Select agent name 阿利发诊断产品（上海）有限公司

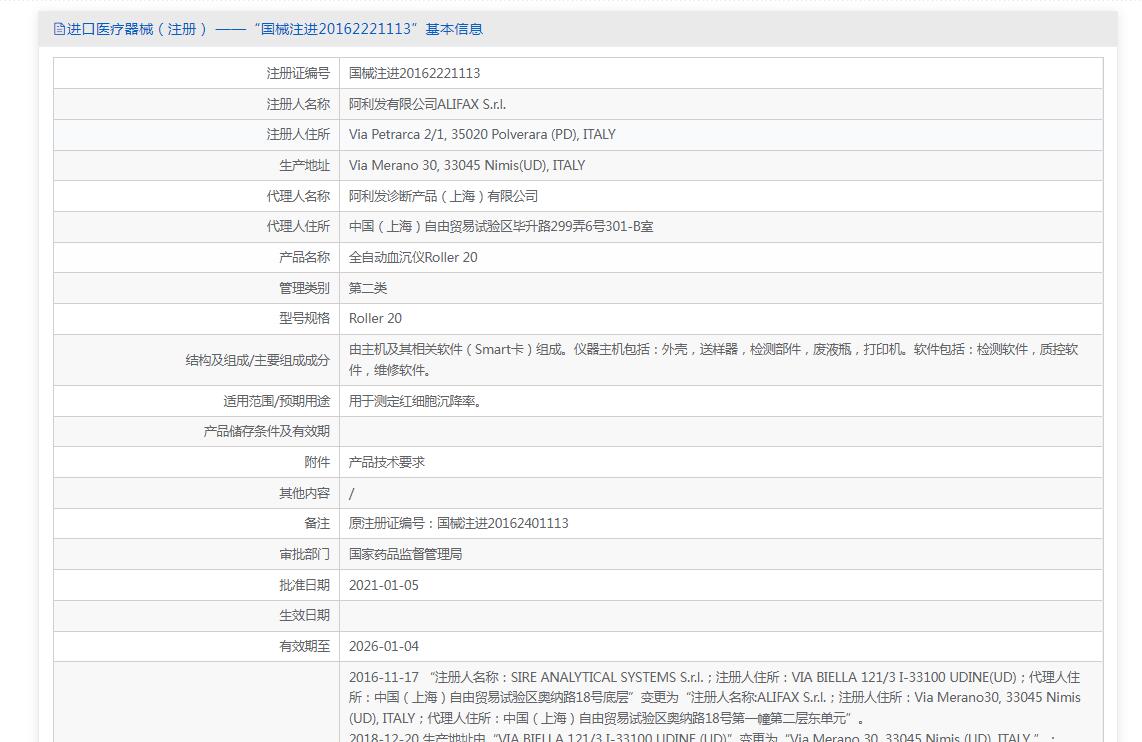point(443,196)
